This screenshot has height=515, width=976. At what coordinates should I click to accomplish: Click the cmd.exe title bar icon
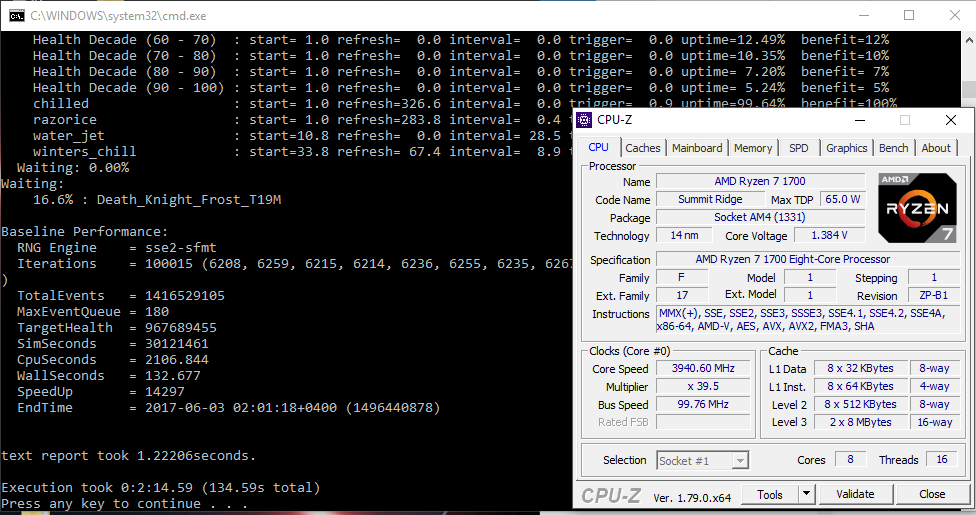pos(17,16)
